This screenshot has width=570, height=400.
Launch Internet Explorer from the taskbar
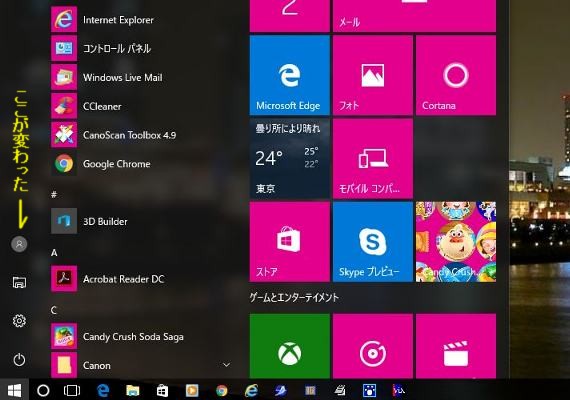(251, 391)
